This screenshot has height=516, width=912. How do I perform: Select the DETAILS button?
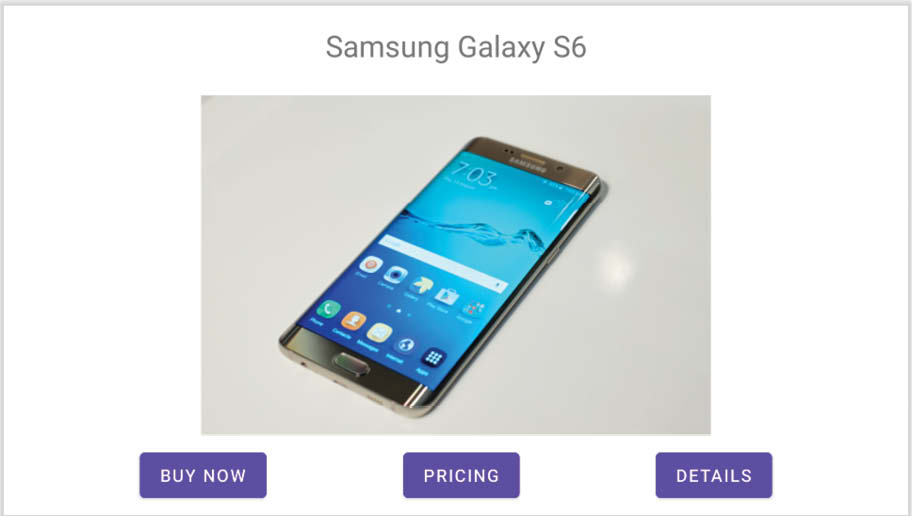(714, 475)
